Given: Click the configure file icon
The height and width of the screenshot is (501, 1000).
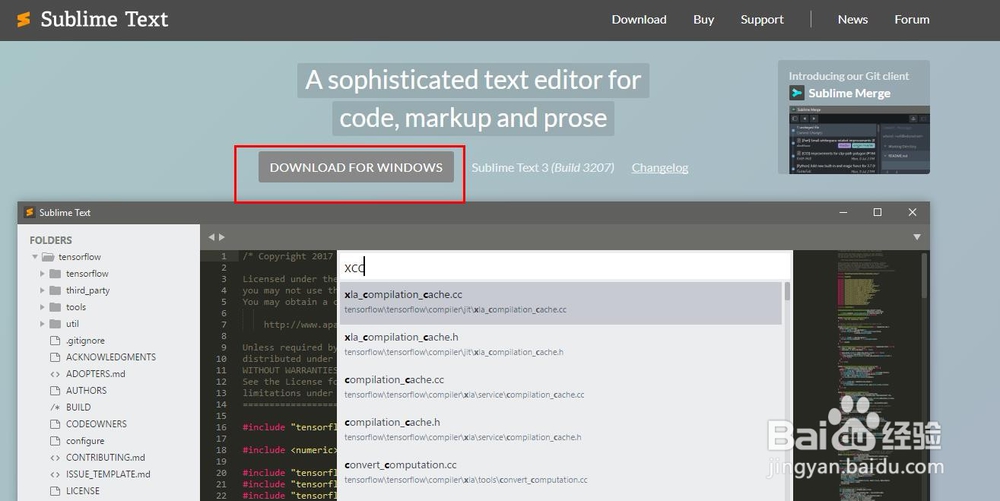Looking at the screenshot, I should coord(55,440).
